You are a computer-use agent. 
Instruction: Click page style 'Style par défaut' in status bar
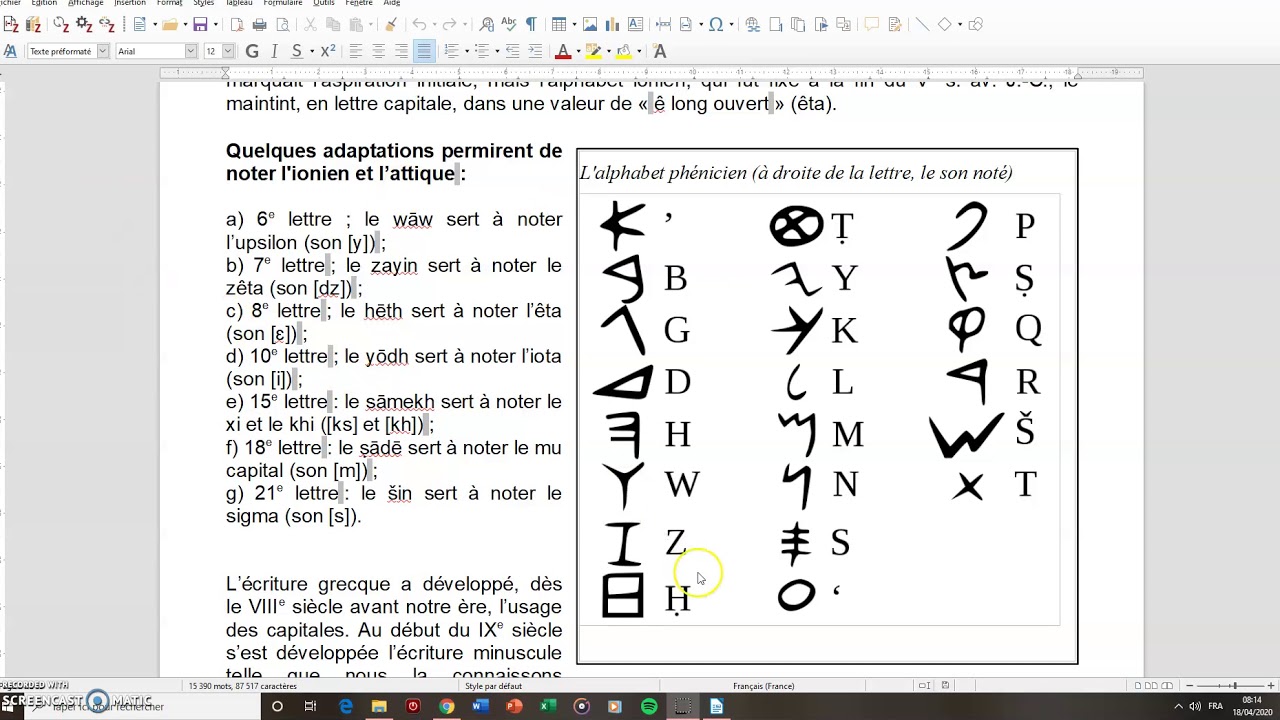(493, 686)
